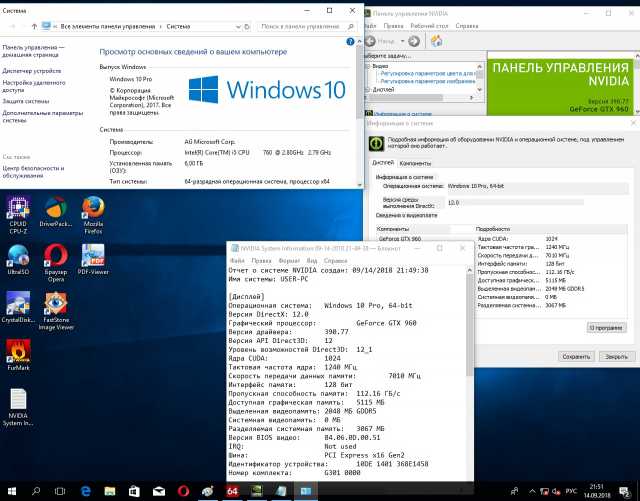
Task: Click the red 64 taskbar icon
Action: [232, 491]
